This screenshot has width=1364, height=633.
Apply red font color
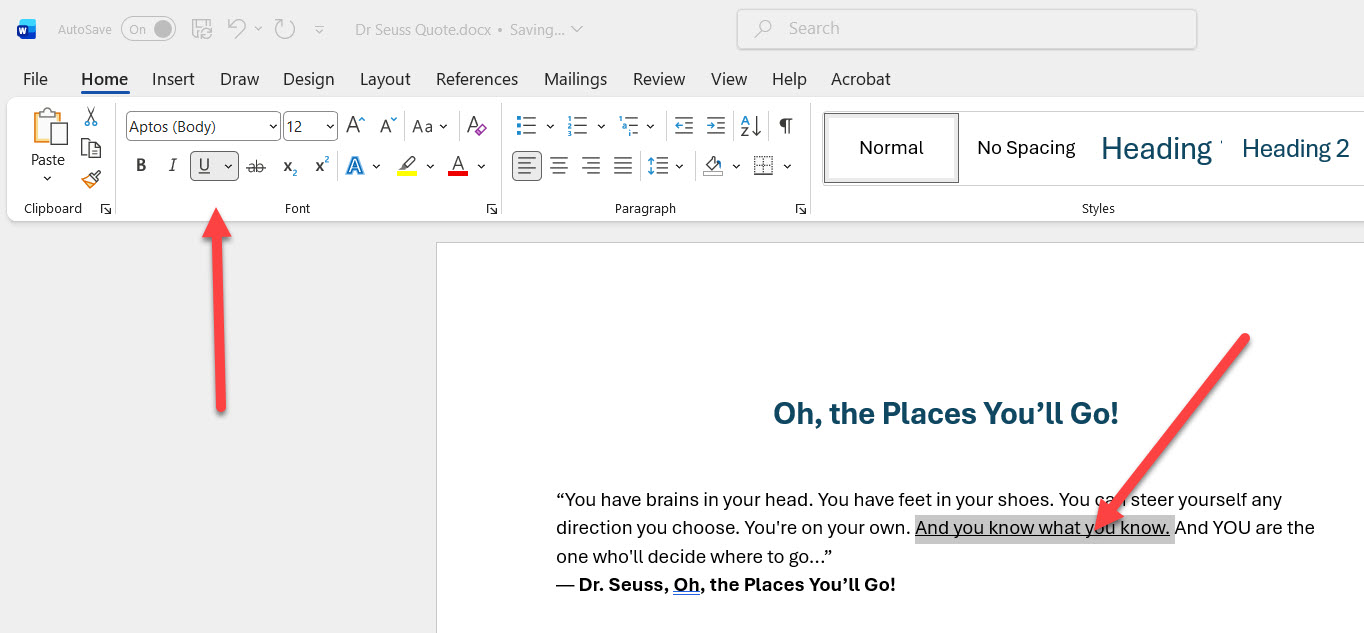pyautogui.click(x=458, y=166)
